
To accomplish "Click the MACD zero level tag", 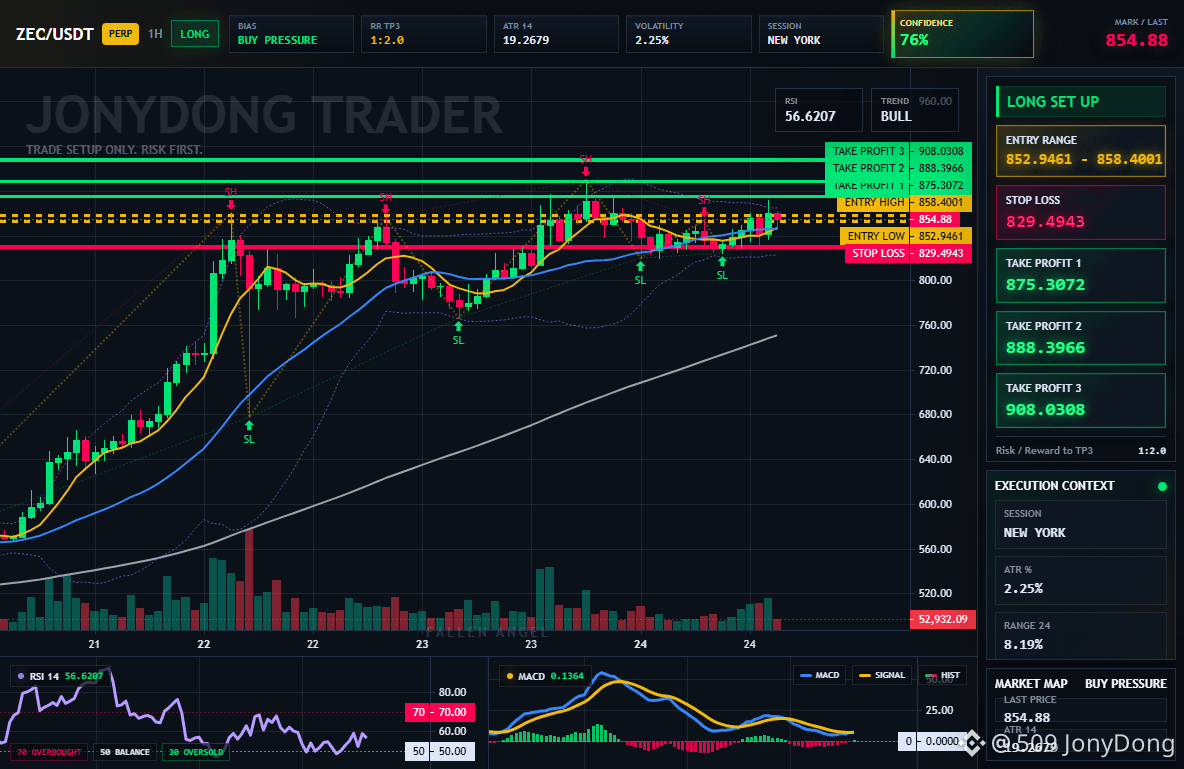I will (x=932, y=741).
